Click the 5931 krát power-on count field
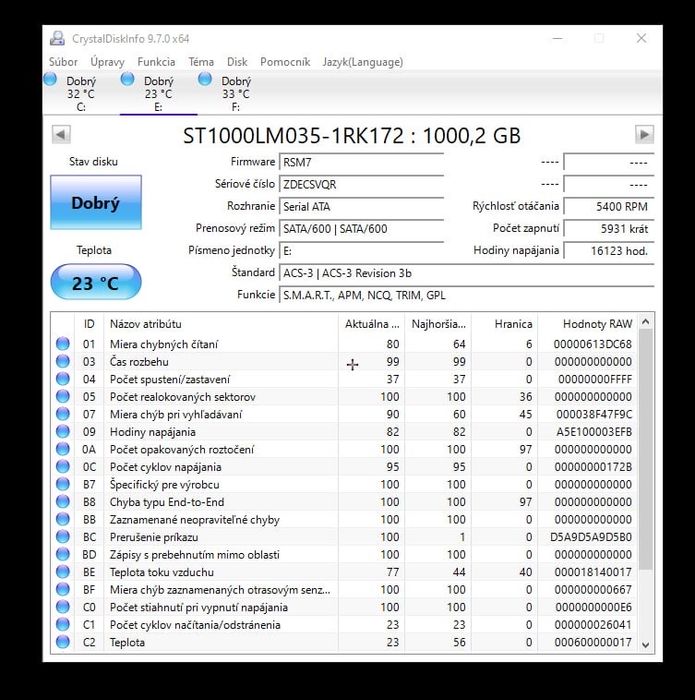Image resolution: width=695 pixels, height=700 pixels. [x=609, y=229]
